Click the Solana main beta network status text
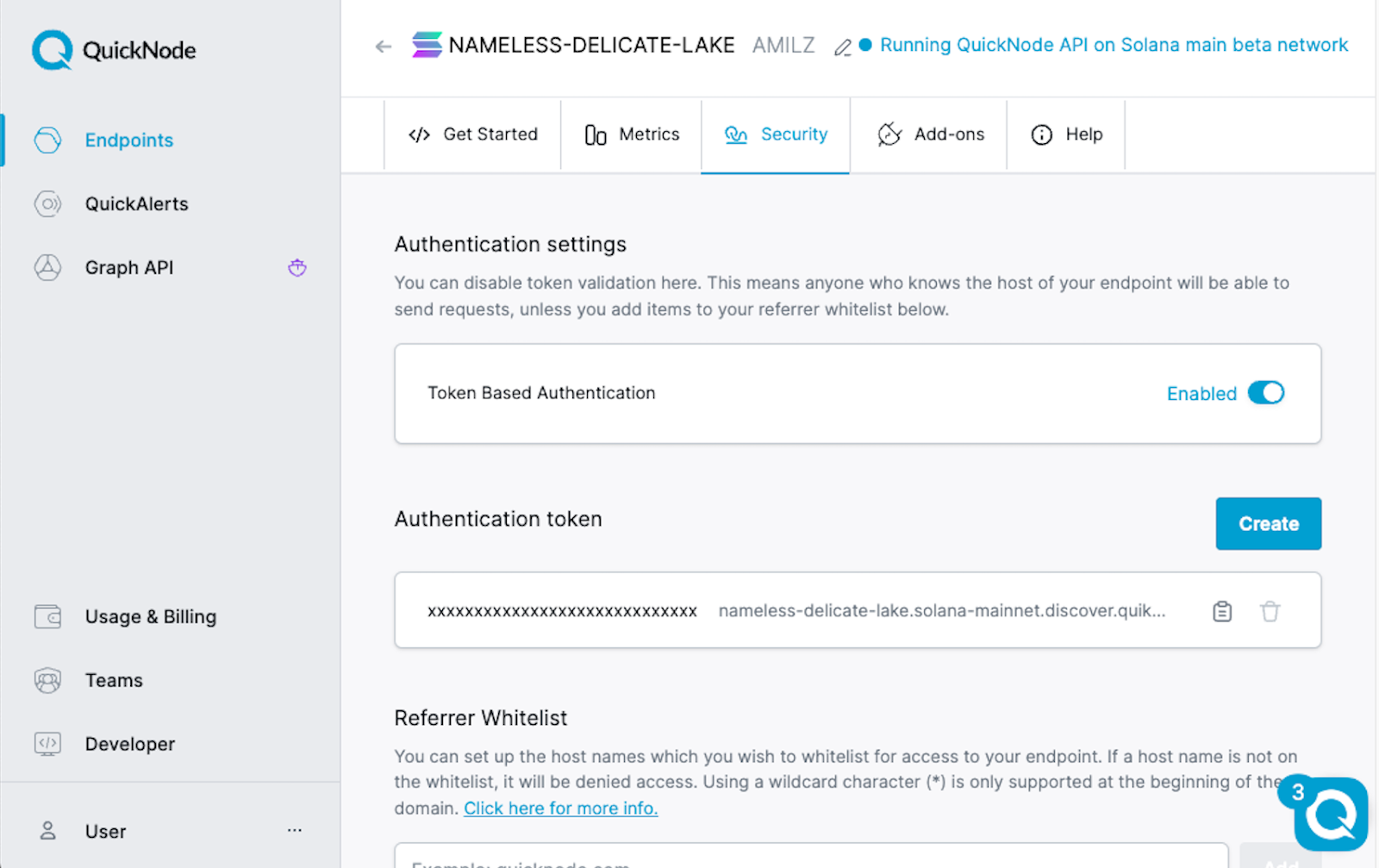This screenshot has height=868, width=1379. [1114, 45]
